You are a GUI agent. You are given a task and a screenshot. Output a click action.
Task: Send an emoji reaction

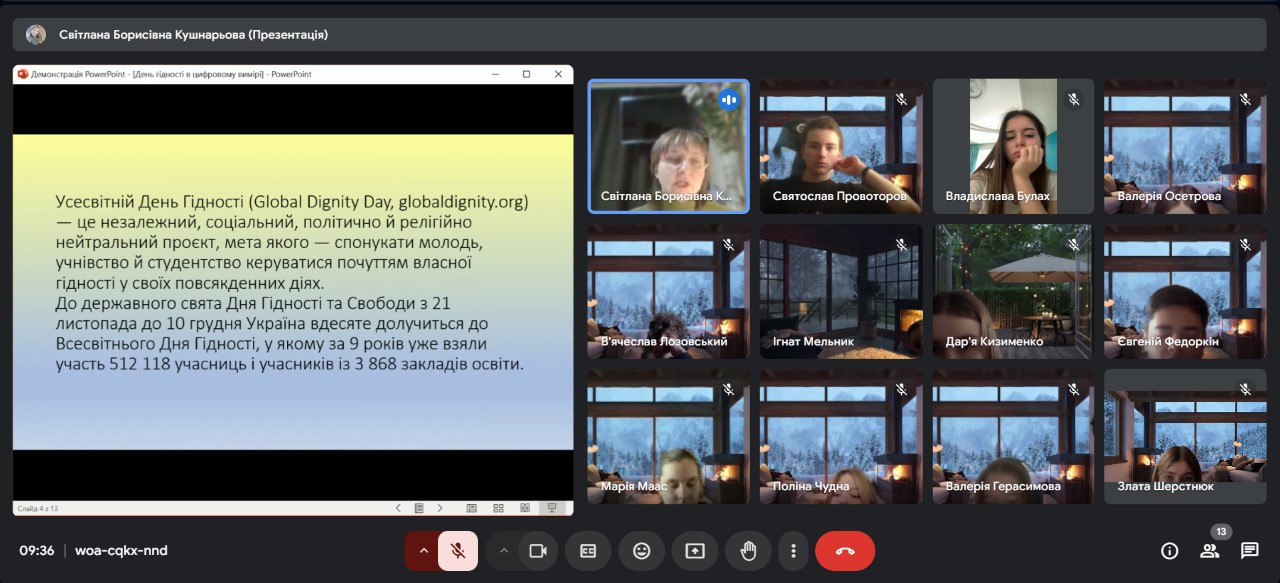(641, 551)
